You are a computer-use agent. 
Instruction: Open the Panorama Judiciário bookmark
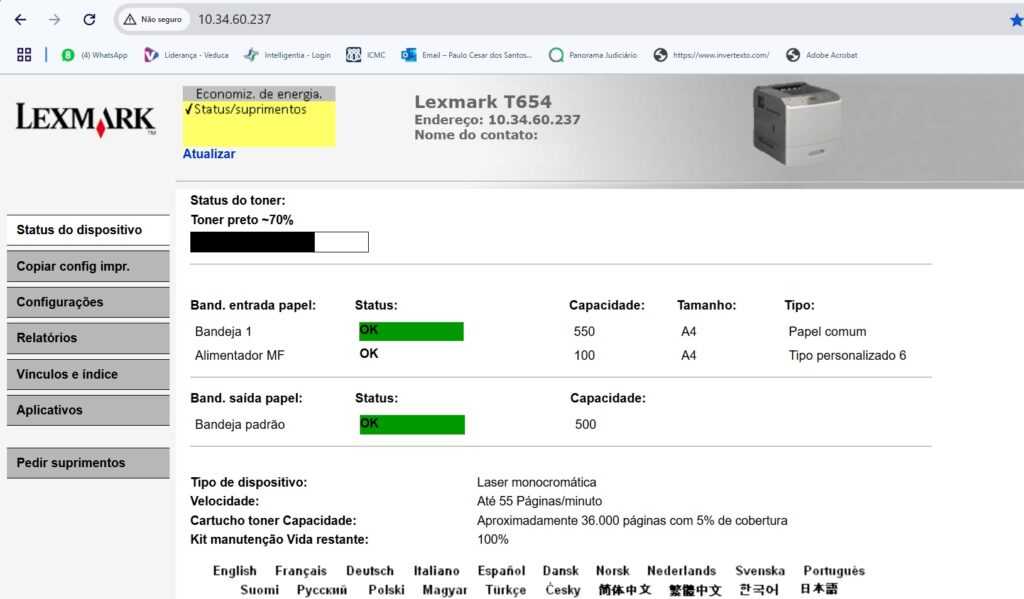[593, 55]
